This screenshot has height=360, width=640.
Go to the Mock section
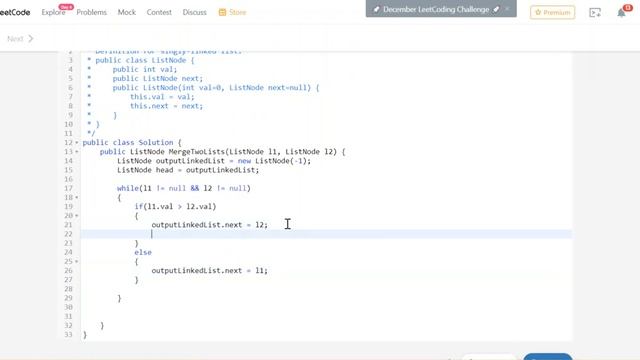point(127,12)
